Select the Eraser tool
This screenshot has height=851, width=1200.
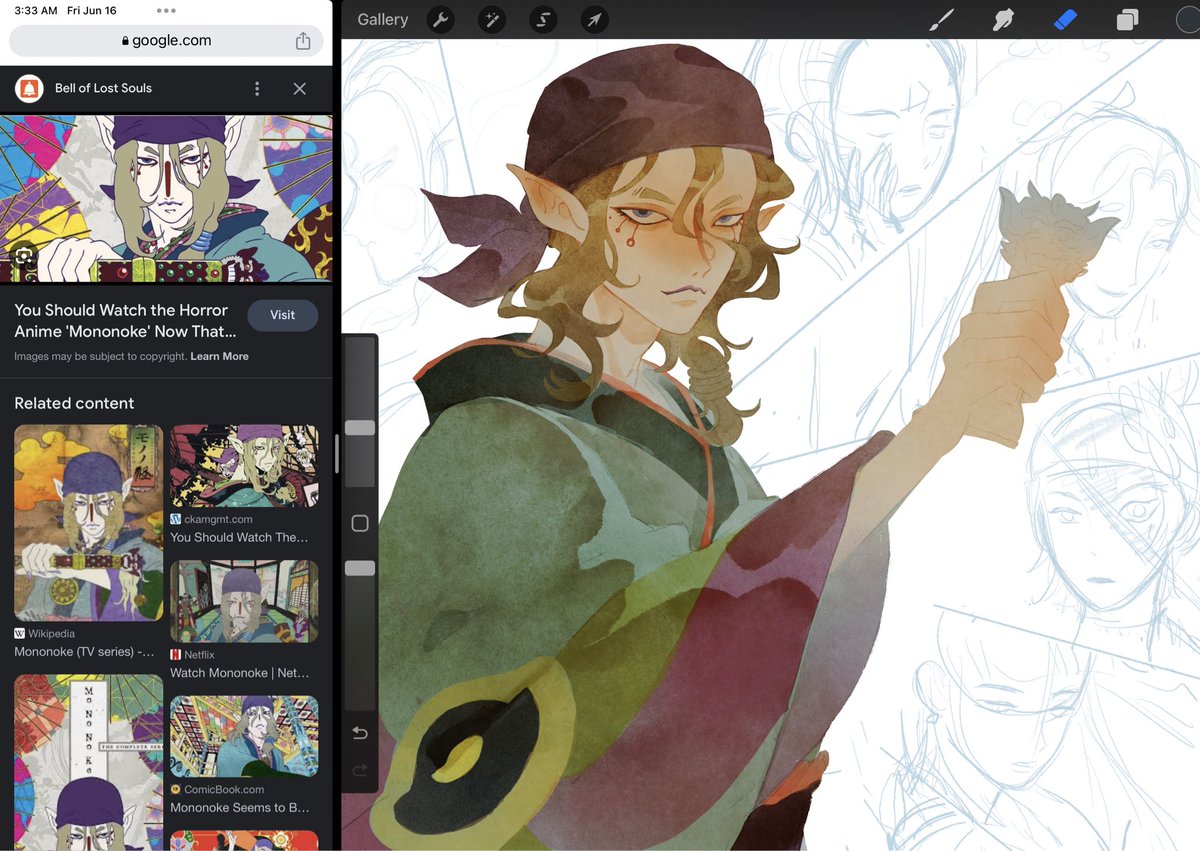(x=1065, y=19)
